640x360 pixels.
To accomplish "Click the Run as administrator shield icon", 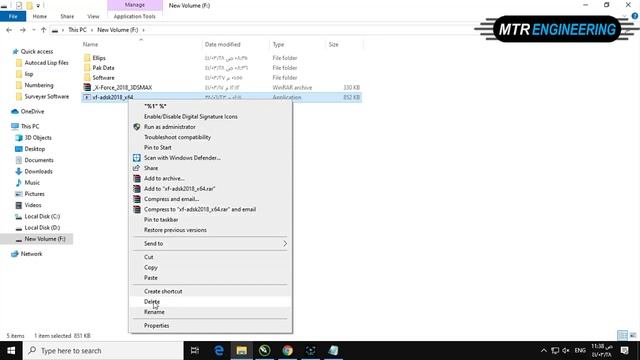I will (x=137, y=127).
